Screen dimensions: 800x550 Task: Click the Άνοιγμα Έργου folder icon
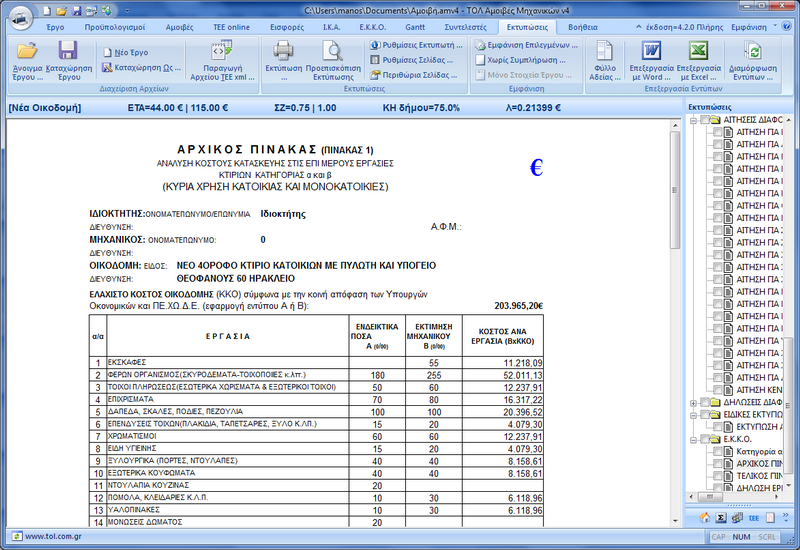(27, 51)
